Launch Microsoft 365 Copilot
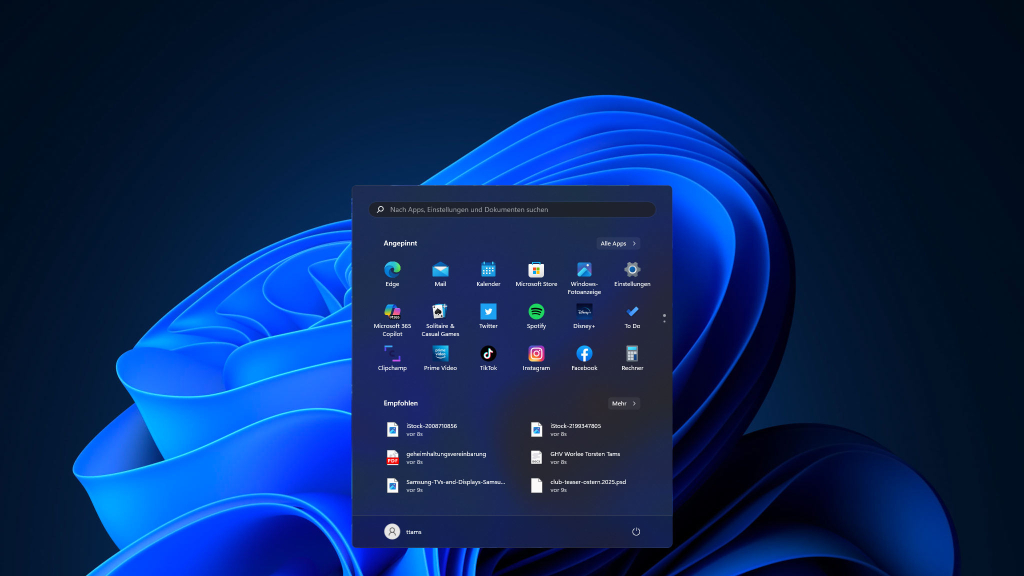 pyautogui.click(x=392, y=320)
